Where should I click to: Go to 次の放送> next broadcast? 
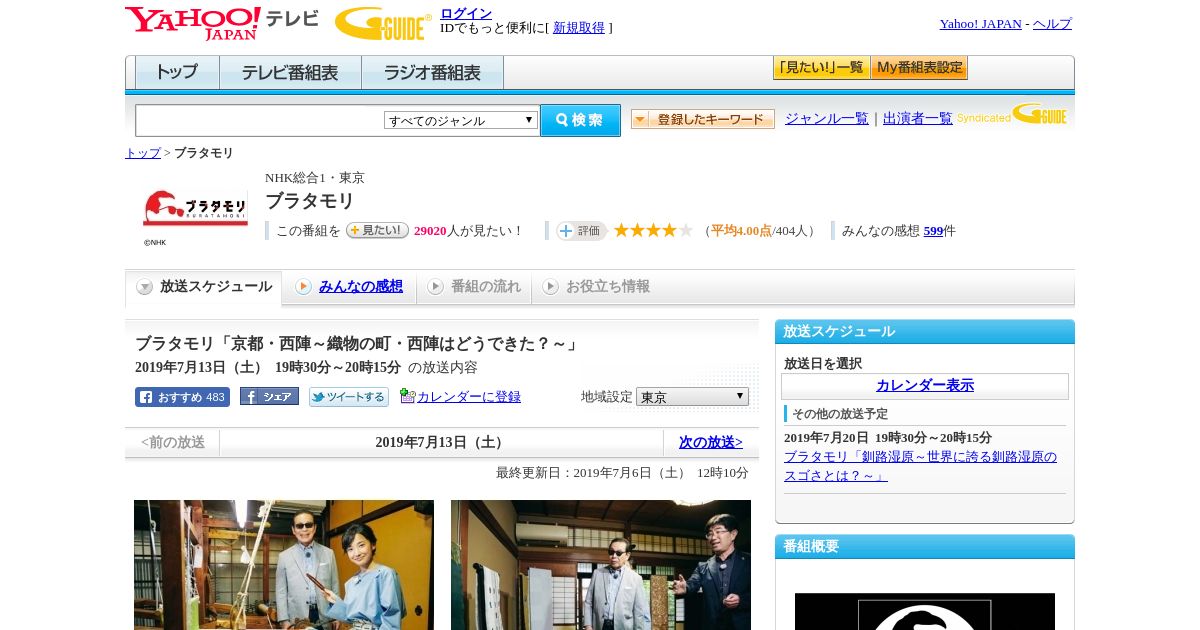point(711,442)
